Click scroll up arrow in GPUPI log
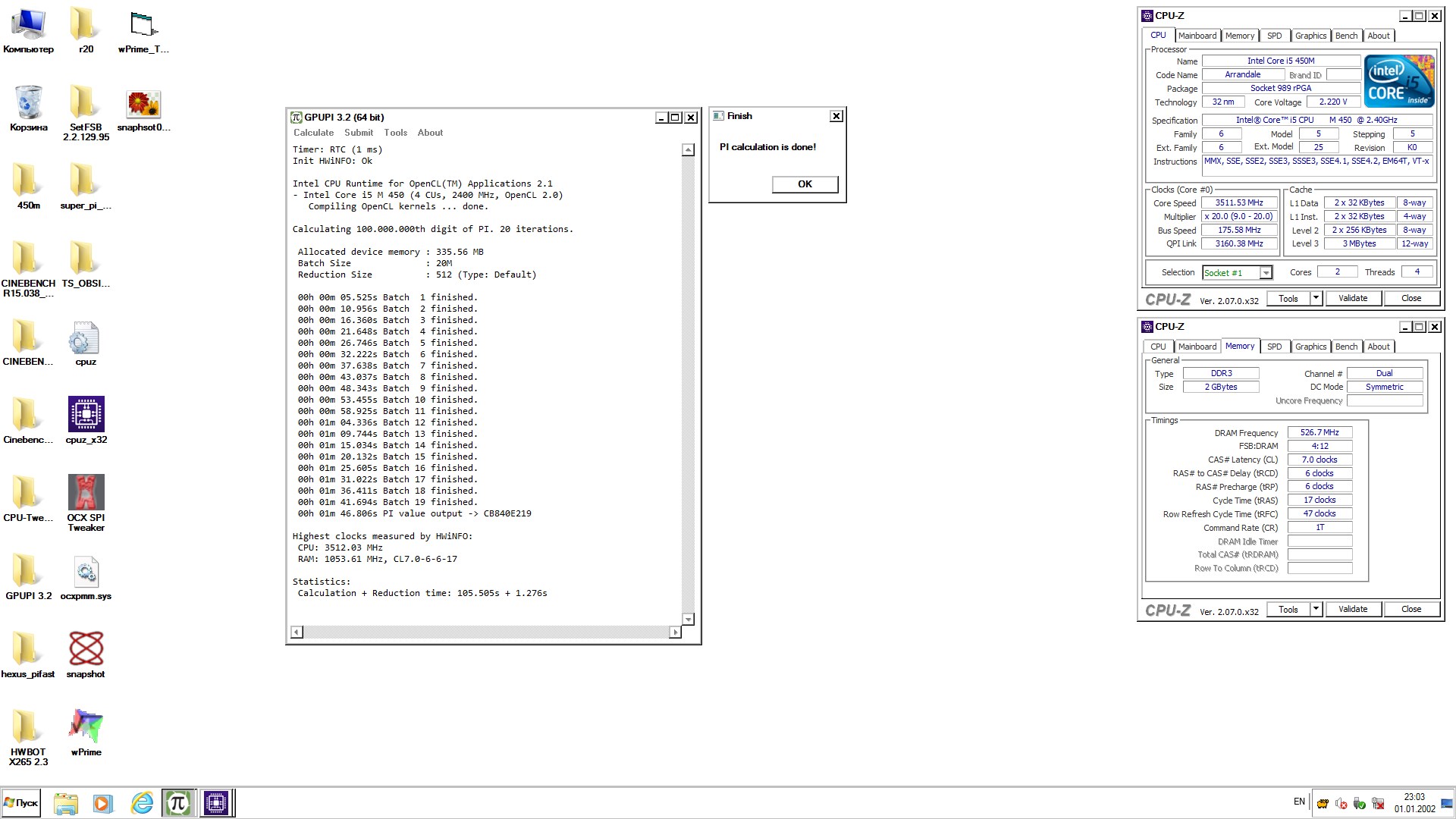The width and height of the screenshot is (1456, 819). (688, 150)
